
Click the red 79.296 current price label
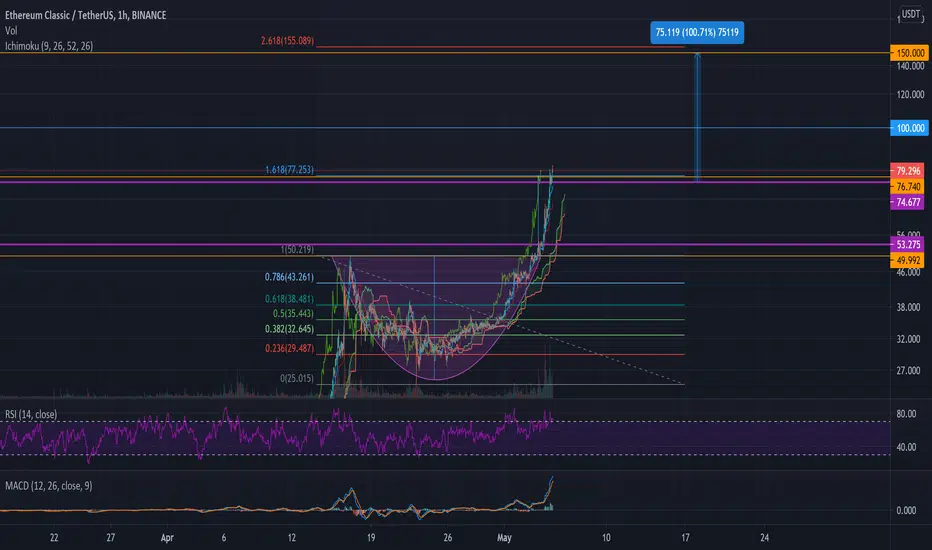click(907, 171)
